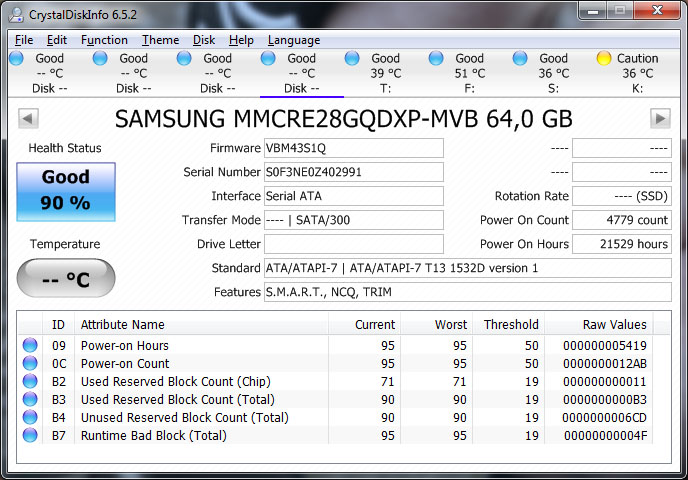Click status orb of Power-on Count row
Image resolution: width=688 pixels, height=480 pixels.
tap(30, 363)
